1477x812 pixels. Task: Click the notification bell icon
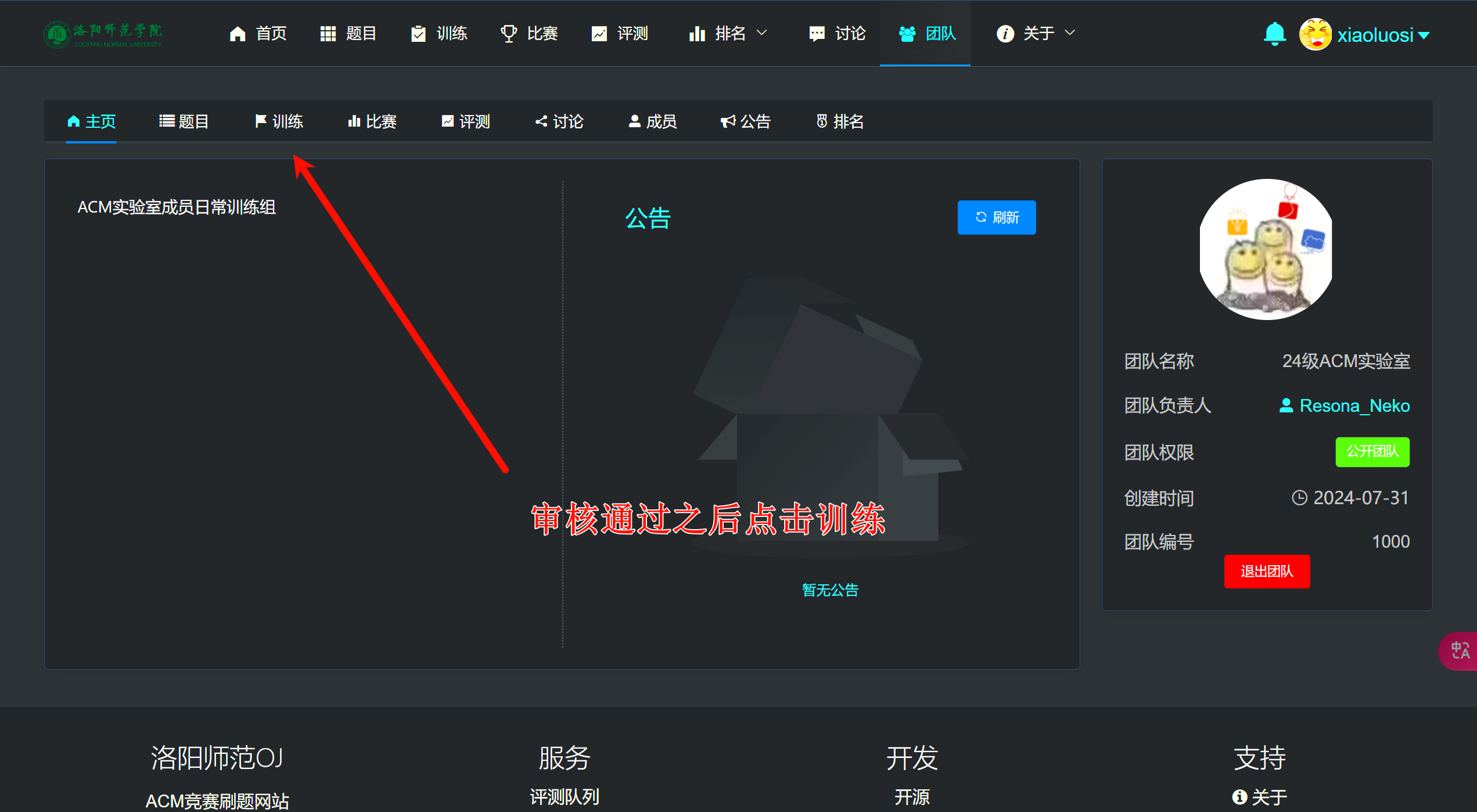tap(1274, 34)
